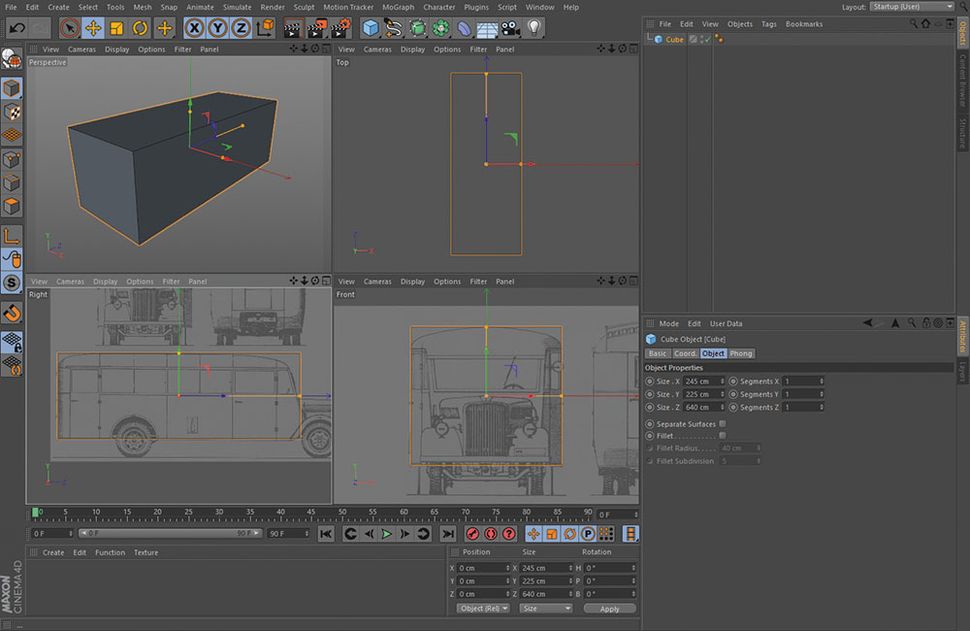Activate the Rotate tool in top toolbar
This screenshot has height=631, width=970.
pyautogui.click(x=141, y=28)
